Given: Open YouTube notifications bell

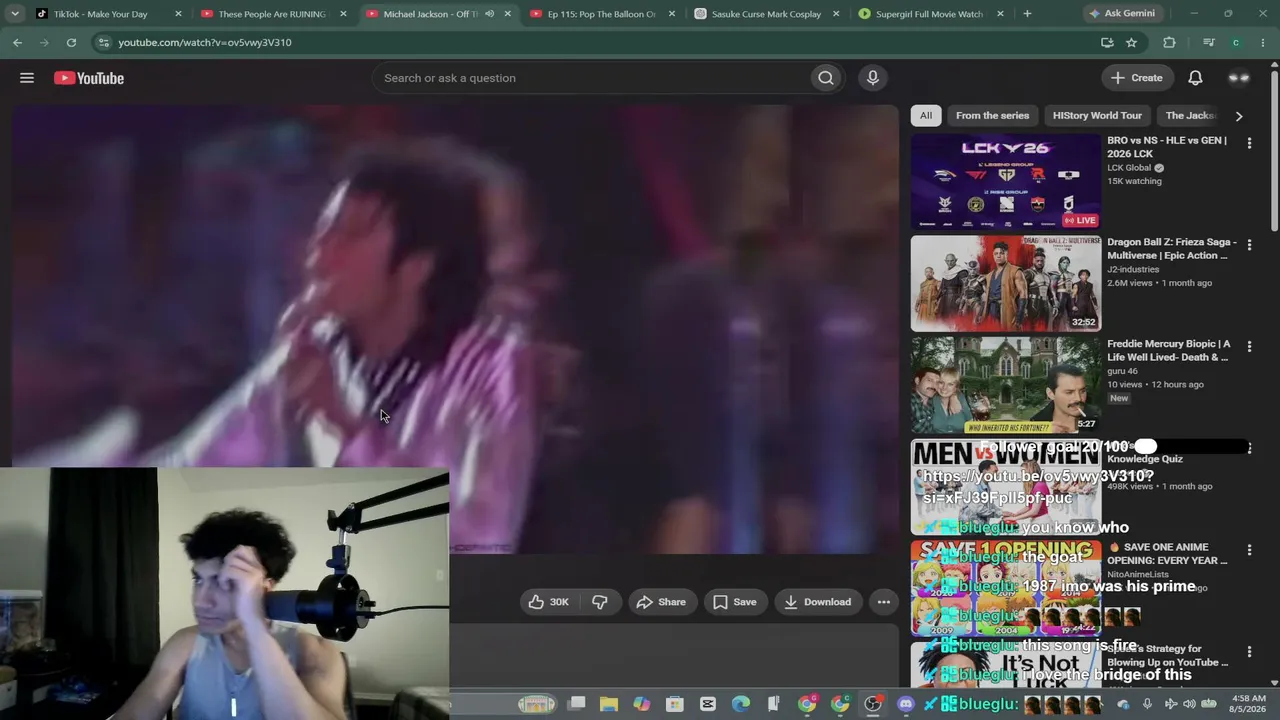Looking at the screenshot, I should [x=1195, y=78].
